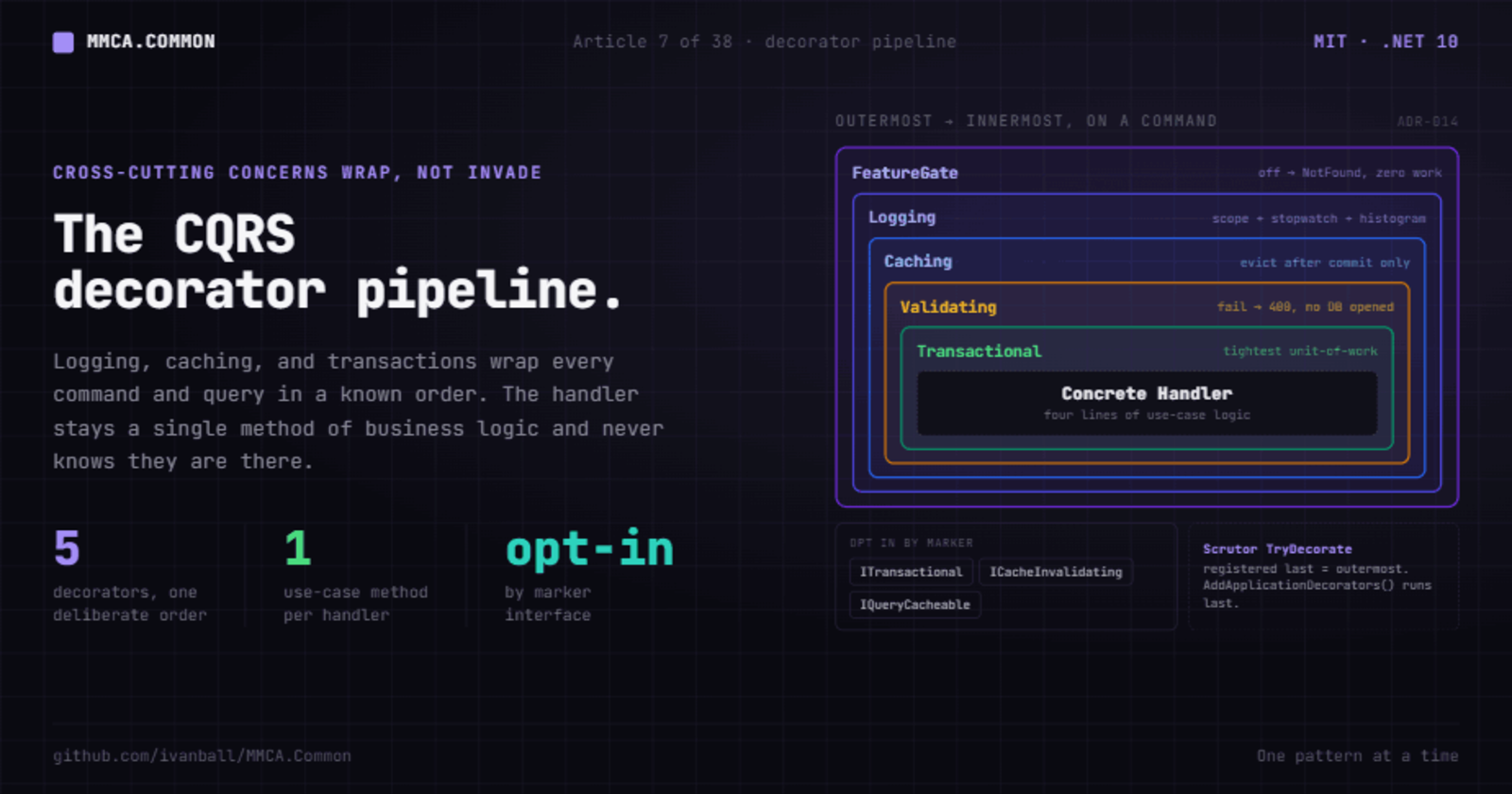The height and width of the screenshot is (794, 1512).
Task: Click the teal 'opt-in' stat
Action: pos(590,549)
